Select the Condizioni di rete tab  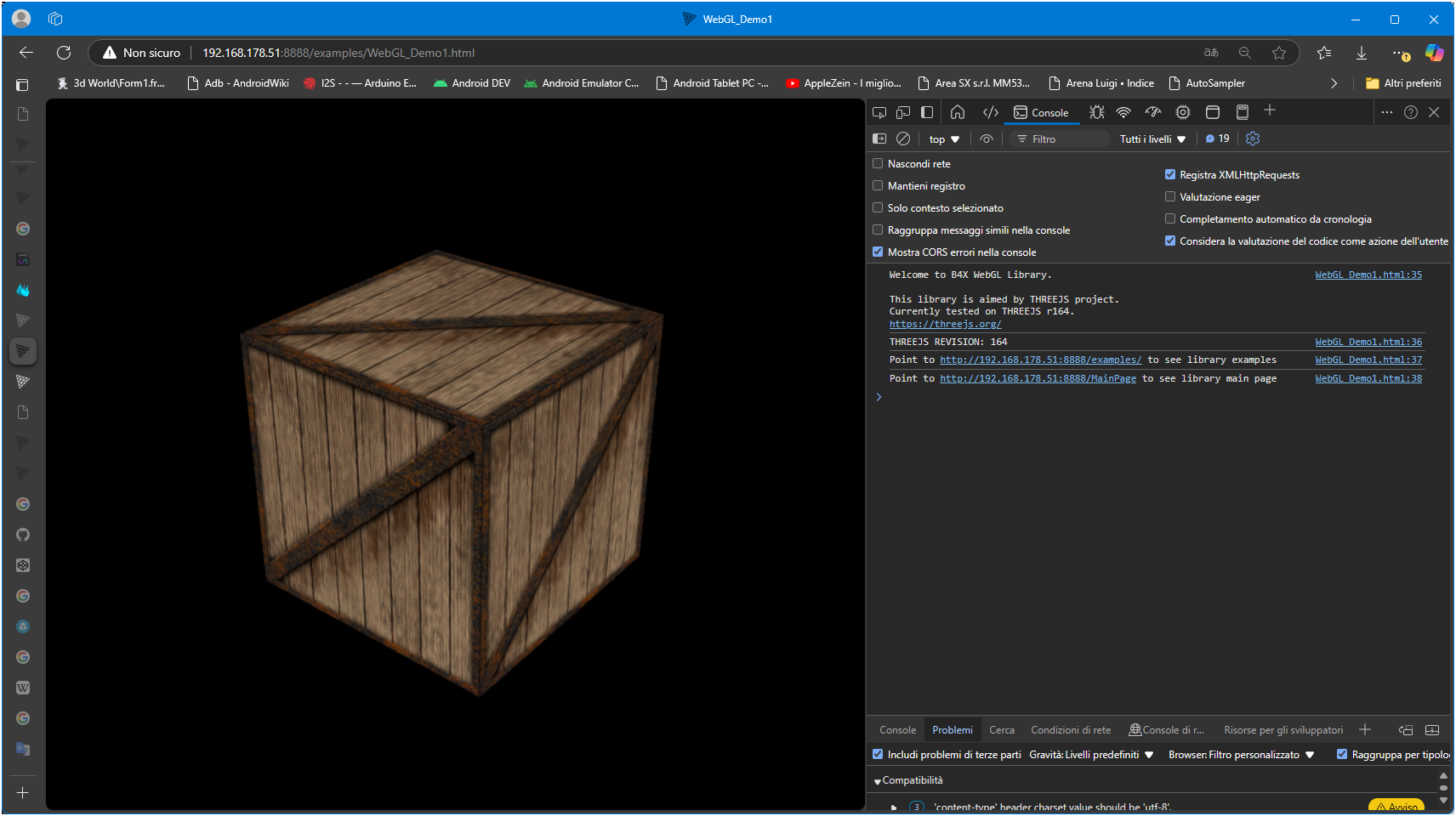pyautogui.click(x=1071, y=730)
